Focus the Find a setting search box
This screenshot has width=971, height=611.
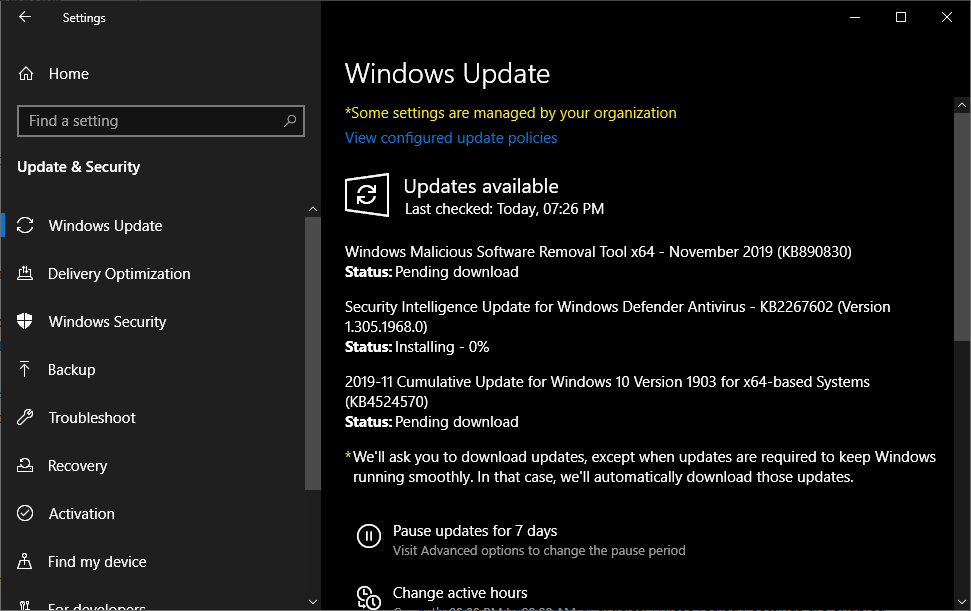coord(161,121)
